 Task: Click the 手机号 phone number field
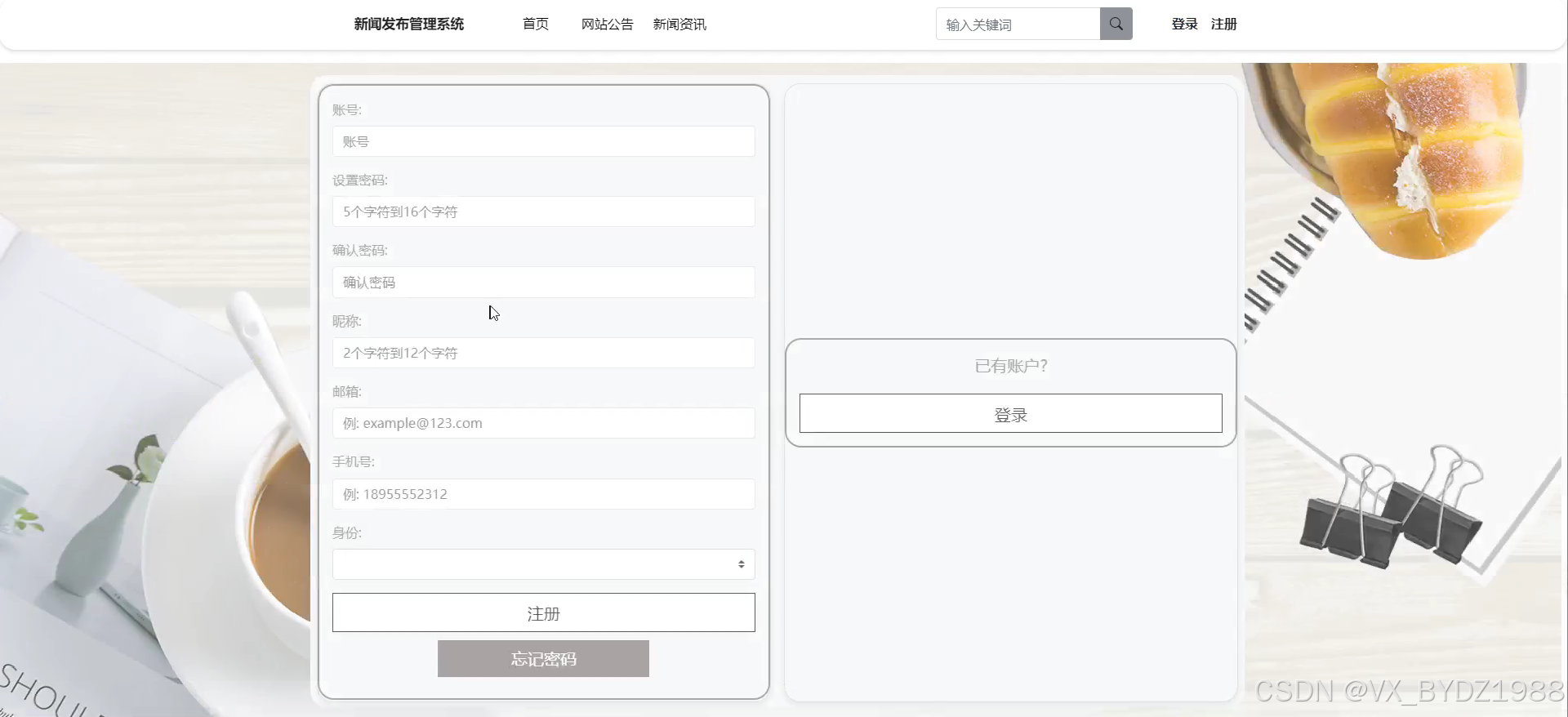[x=543, y=494]
